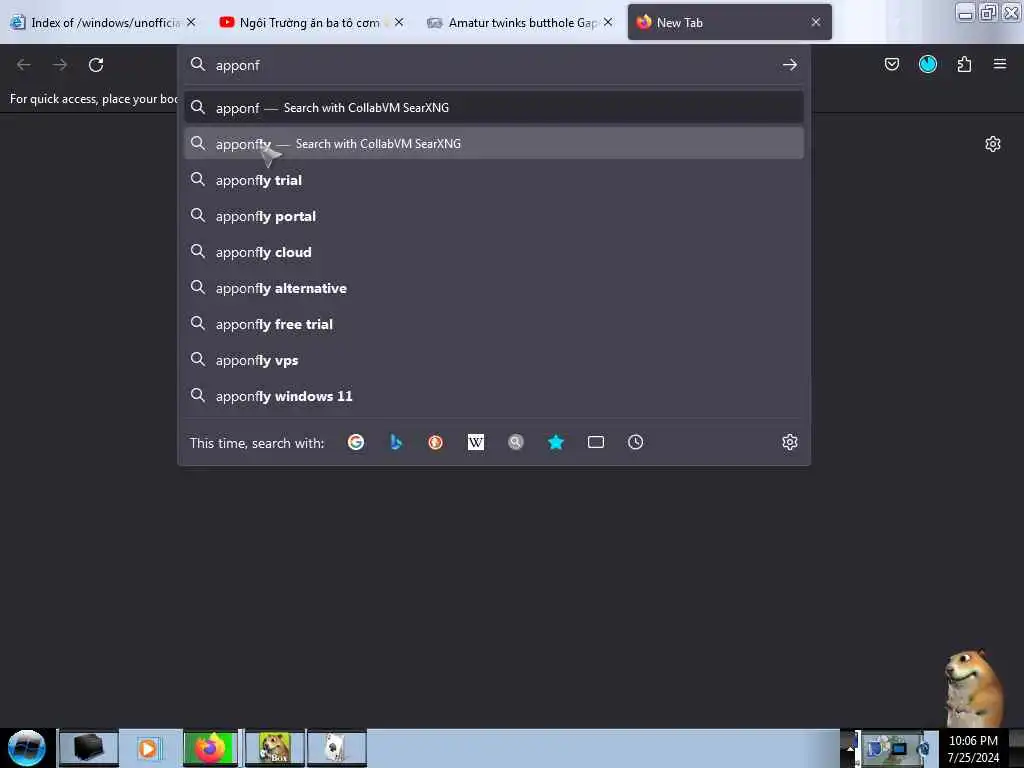Image resolution: width=1024 pixels, height=768 pixels.
Task: Close the YouTube Ngôi Trường tab
Action: click(399, 22)
